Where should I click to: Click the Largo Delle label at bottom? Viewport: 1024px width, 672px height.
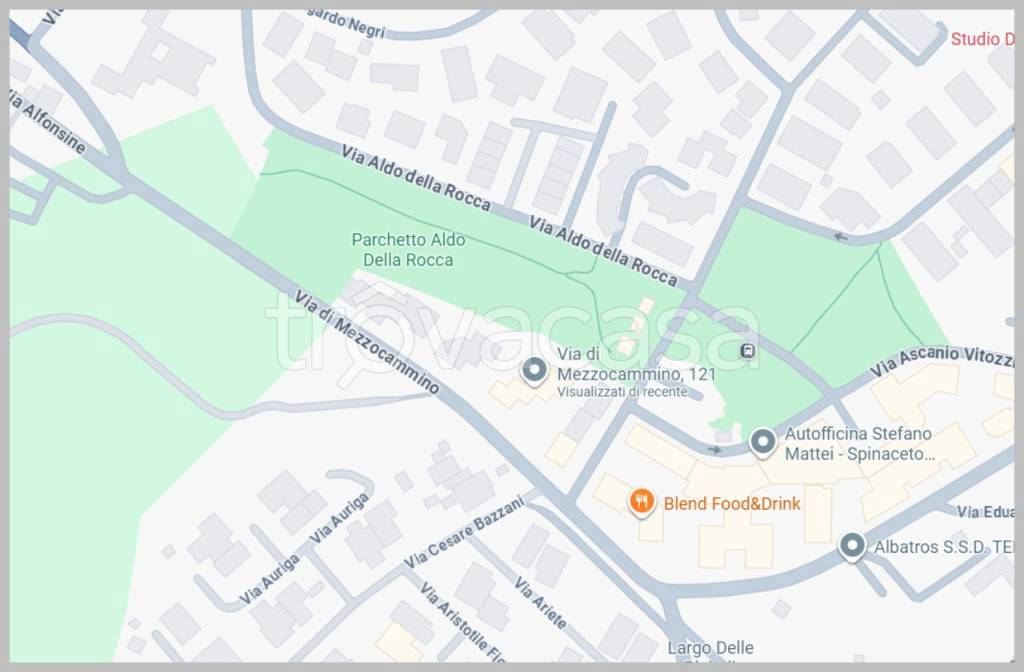[x=711, y=648]
